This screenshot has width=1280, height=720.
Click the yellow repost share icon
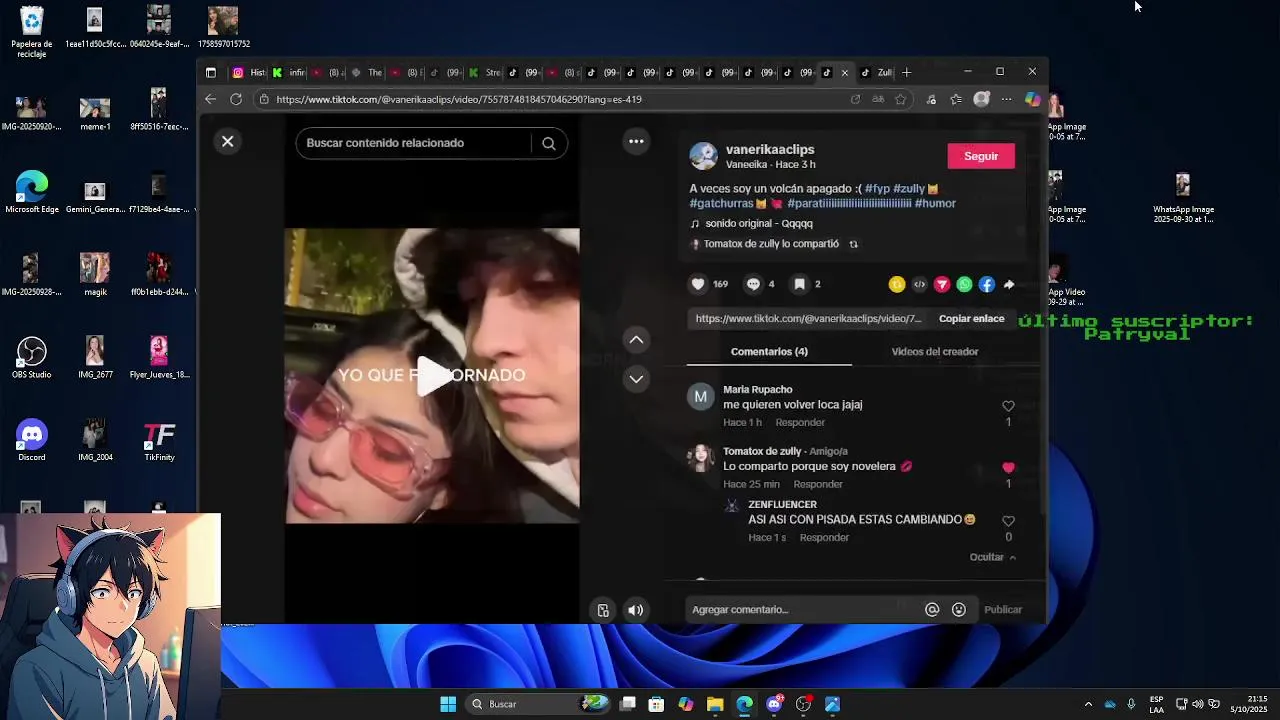pyautogui.click(x=896, y=285)
